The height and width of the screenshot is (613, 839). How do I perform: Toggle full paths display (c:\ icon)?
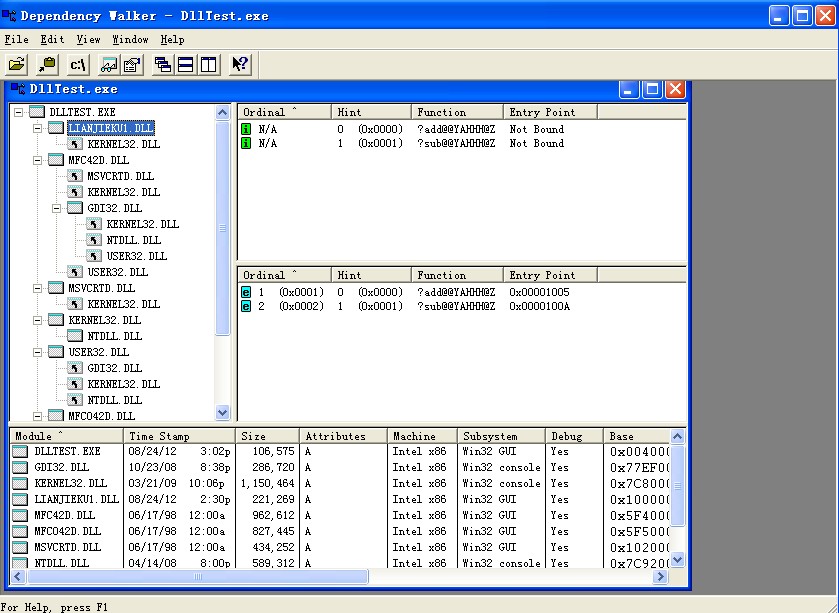(x=77, y=64)
